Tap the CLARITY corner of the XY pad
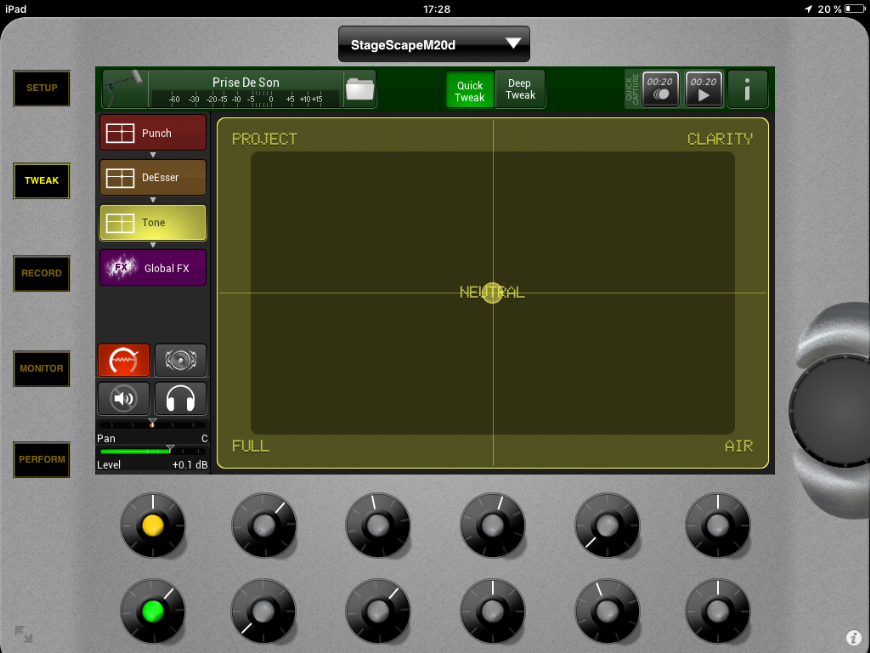The height and width of the screenshot is (653, 870). tap(719, 139)
